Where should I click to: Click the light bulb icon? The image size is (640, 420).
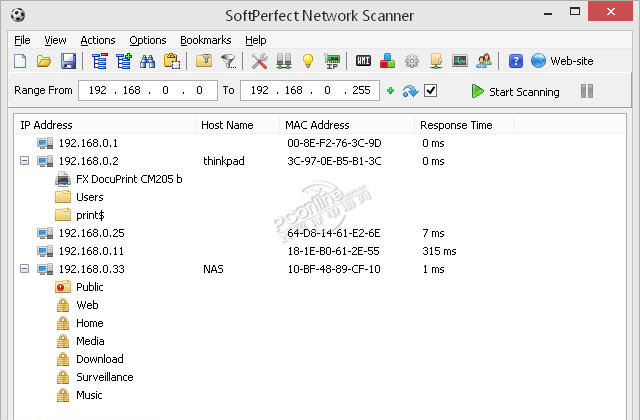(x=308, y=61)
